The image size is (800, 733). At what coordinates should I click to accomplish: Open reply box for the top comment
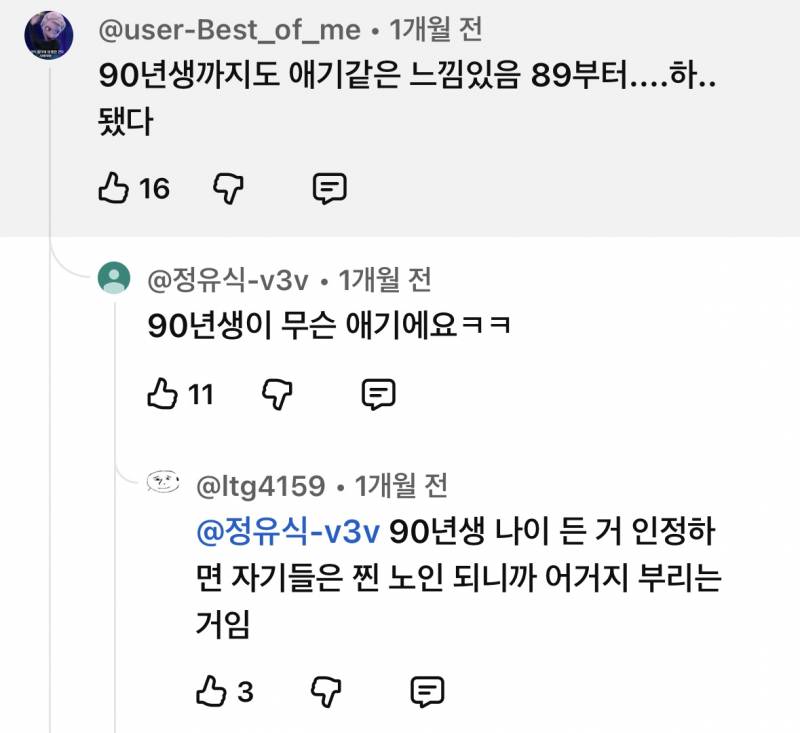pyautogui.click(x=330, y=186)
